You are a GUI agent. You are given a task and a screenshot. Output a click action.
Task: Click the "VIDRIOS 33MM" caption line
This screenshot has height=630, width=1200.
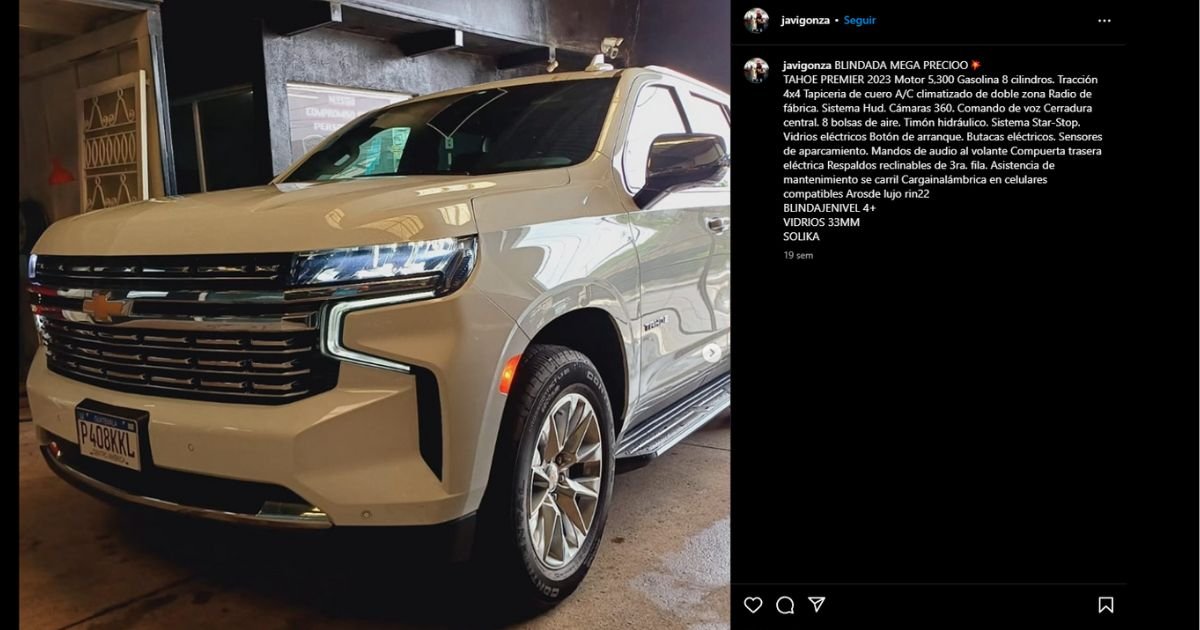pos(821,222)
